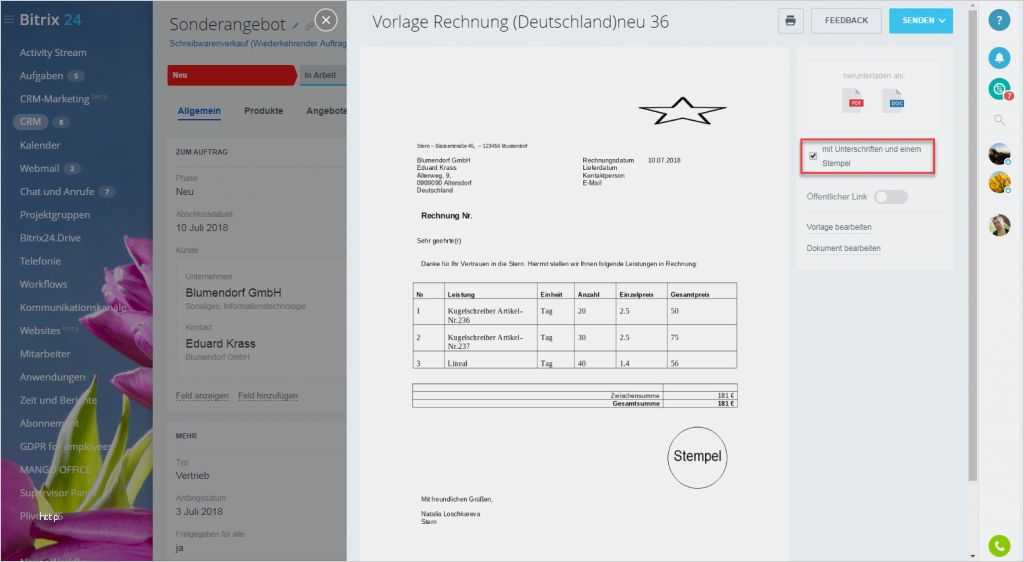Enable the Öffentlicher Link switch

tap(891, 196)
